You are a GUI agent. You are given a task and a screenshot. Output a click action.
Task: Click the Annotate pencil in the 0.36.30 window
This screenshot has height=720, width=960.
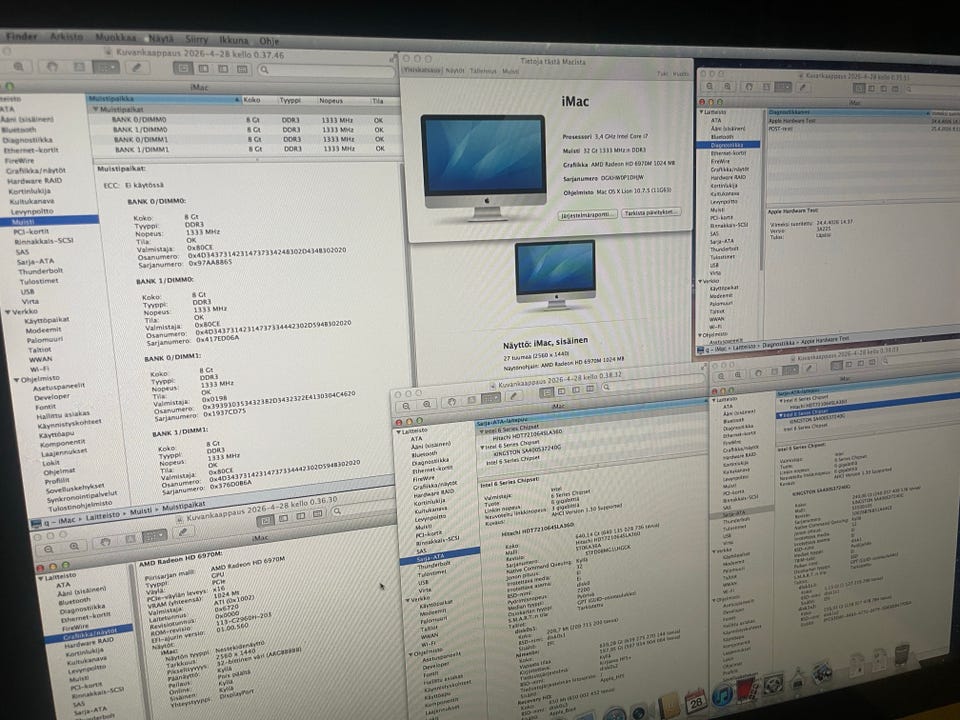(183, 531)
